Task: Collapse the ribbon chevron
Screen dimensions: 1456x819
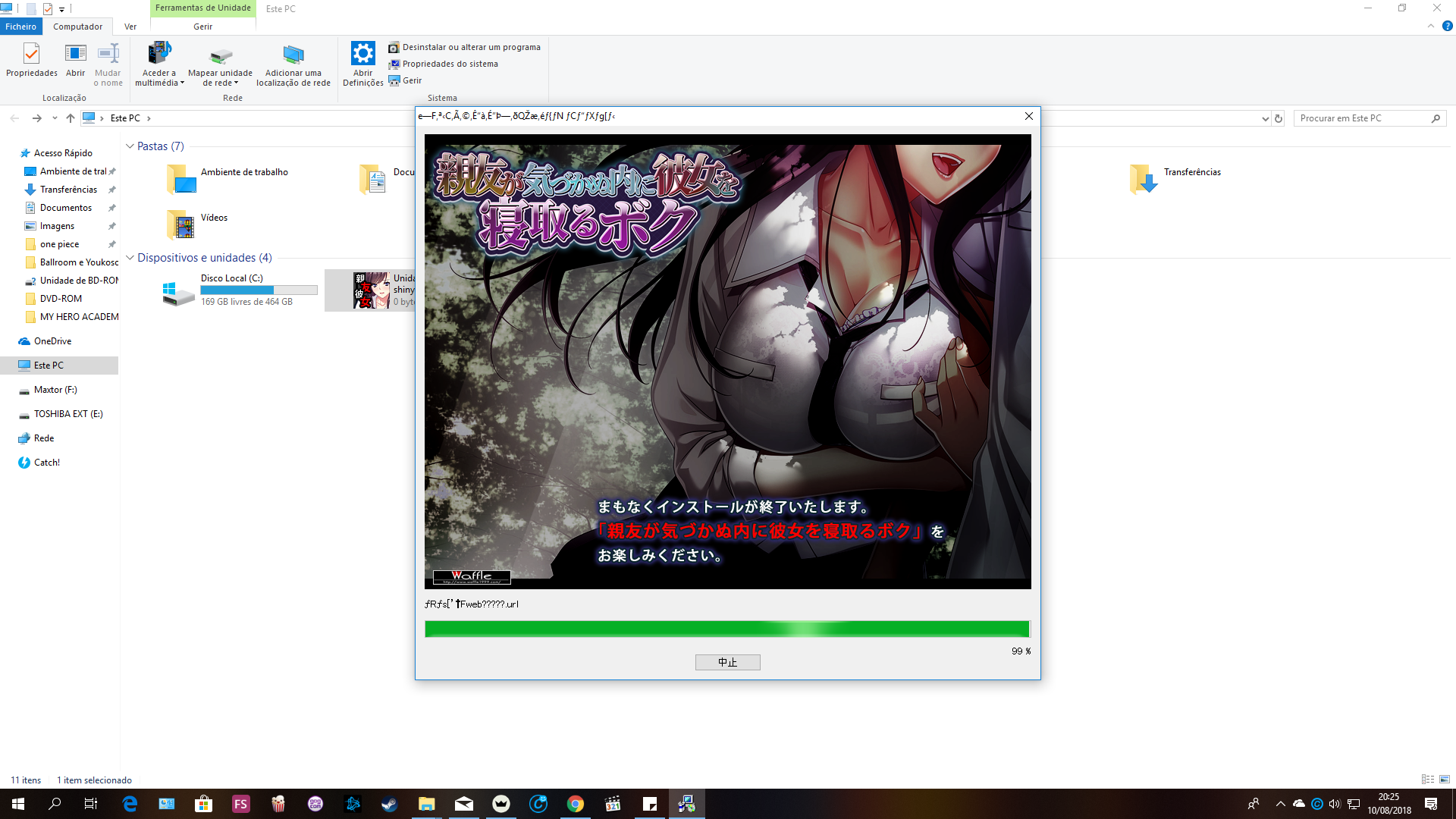Action: [1431, 26]
